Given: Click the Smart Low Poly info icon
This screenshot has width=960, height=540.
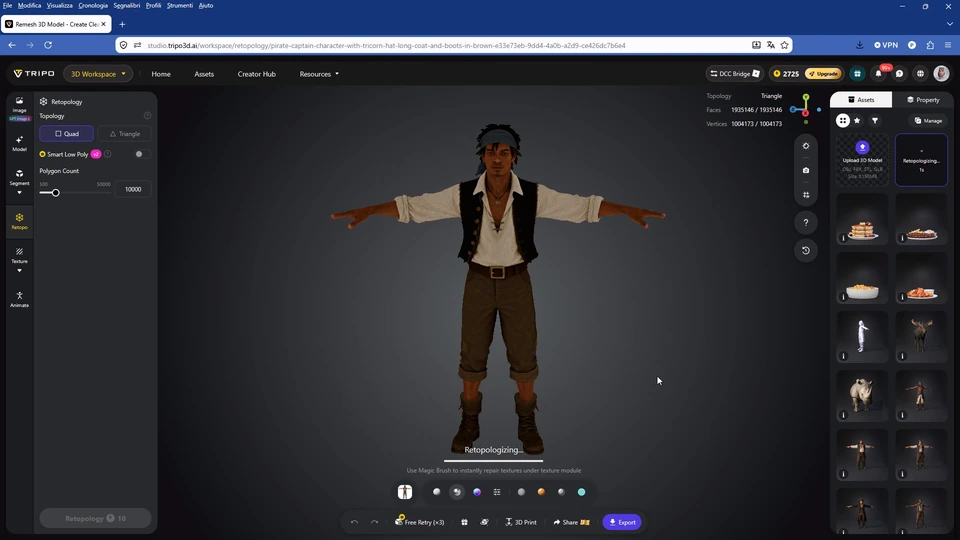Looking at the screenshot, I should pos(108,154).
